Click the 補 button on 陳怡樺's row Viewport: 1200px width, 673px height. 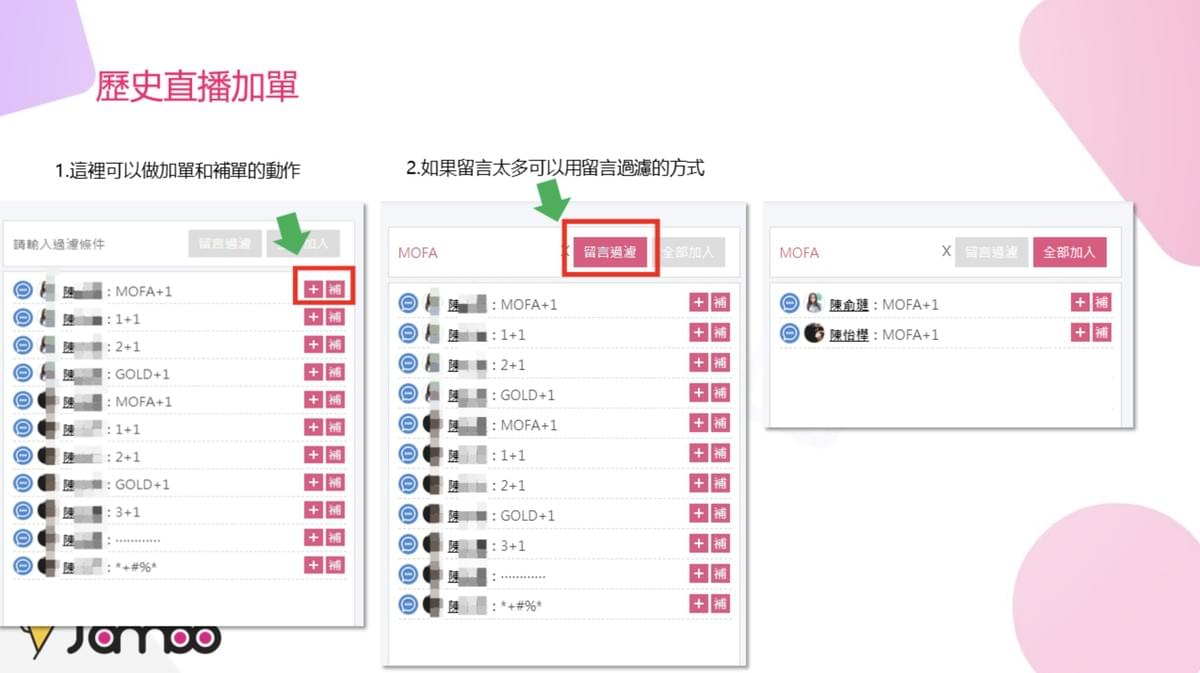1101,332
